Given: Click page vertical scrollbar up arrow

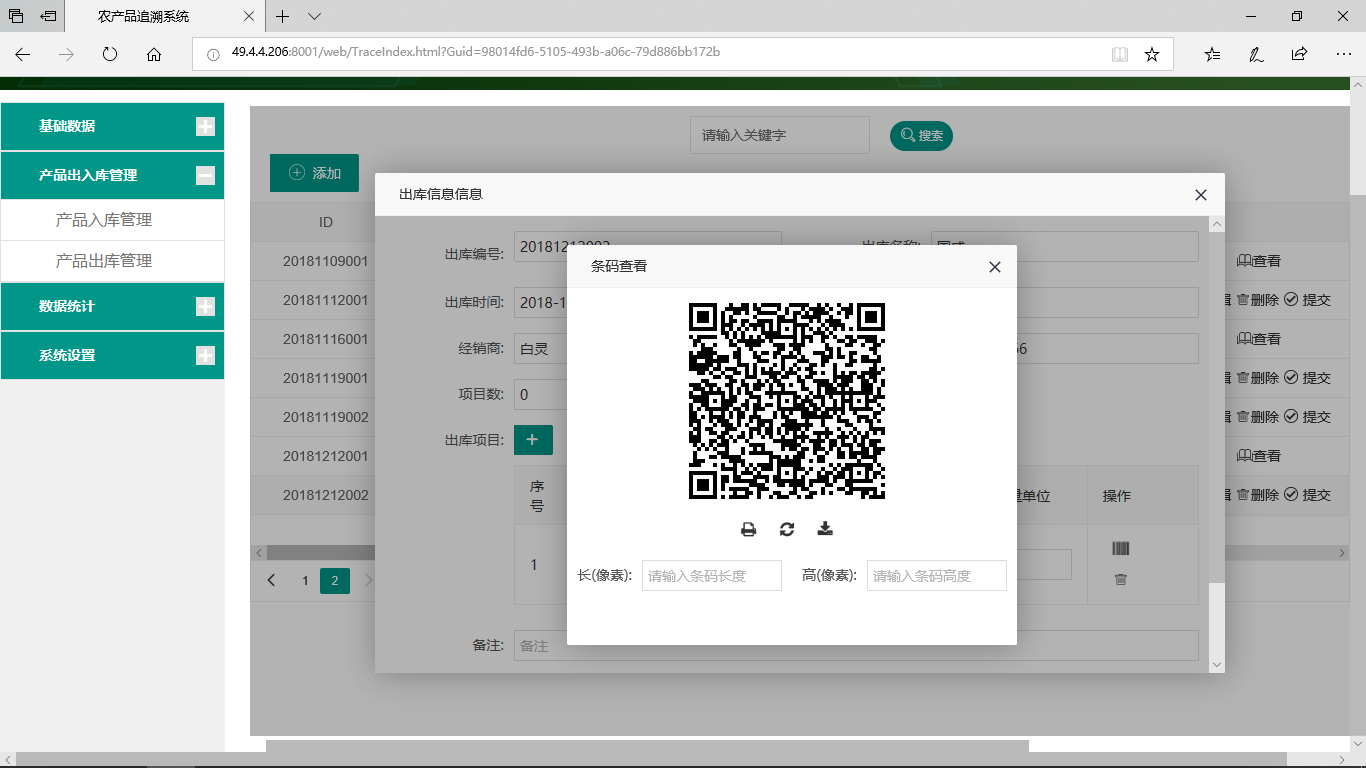Looking at the screenshot, I should tap(1357, 86).
